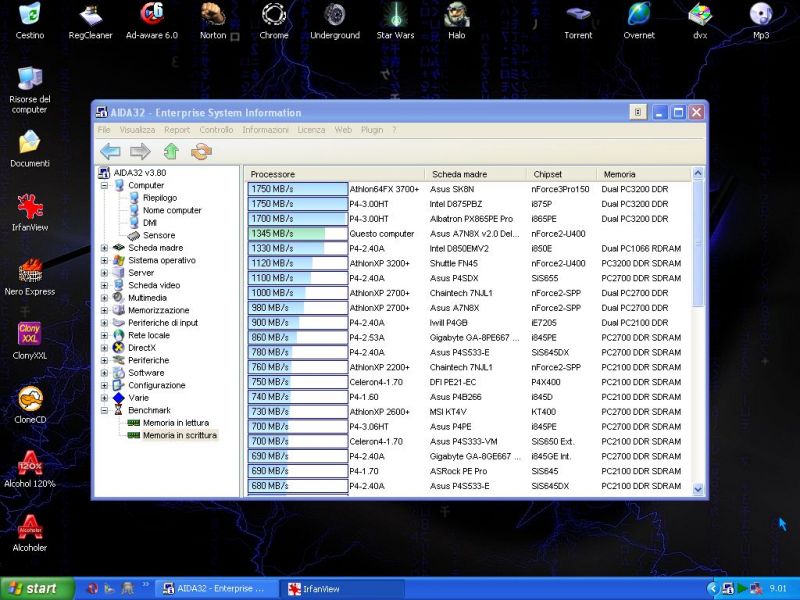Expand the Memorizzazione tree node
The height and width of the screenshot is (600, 800).
tap(104, 310)
